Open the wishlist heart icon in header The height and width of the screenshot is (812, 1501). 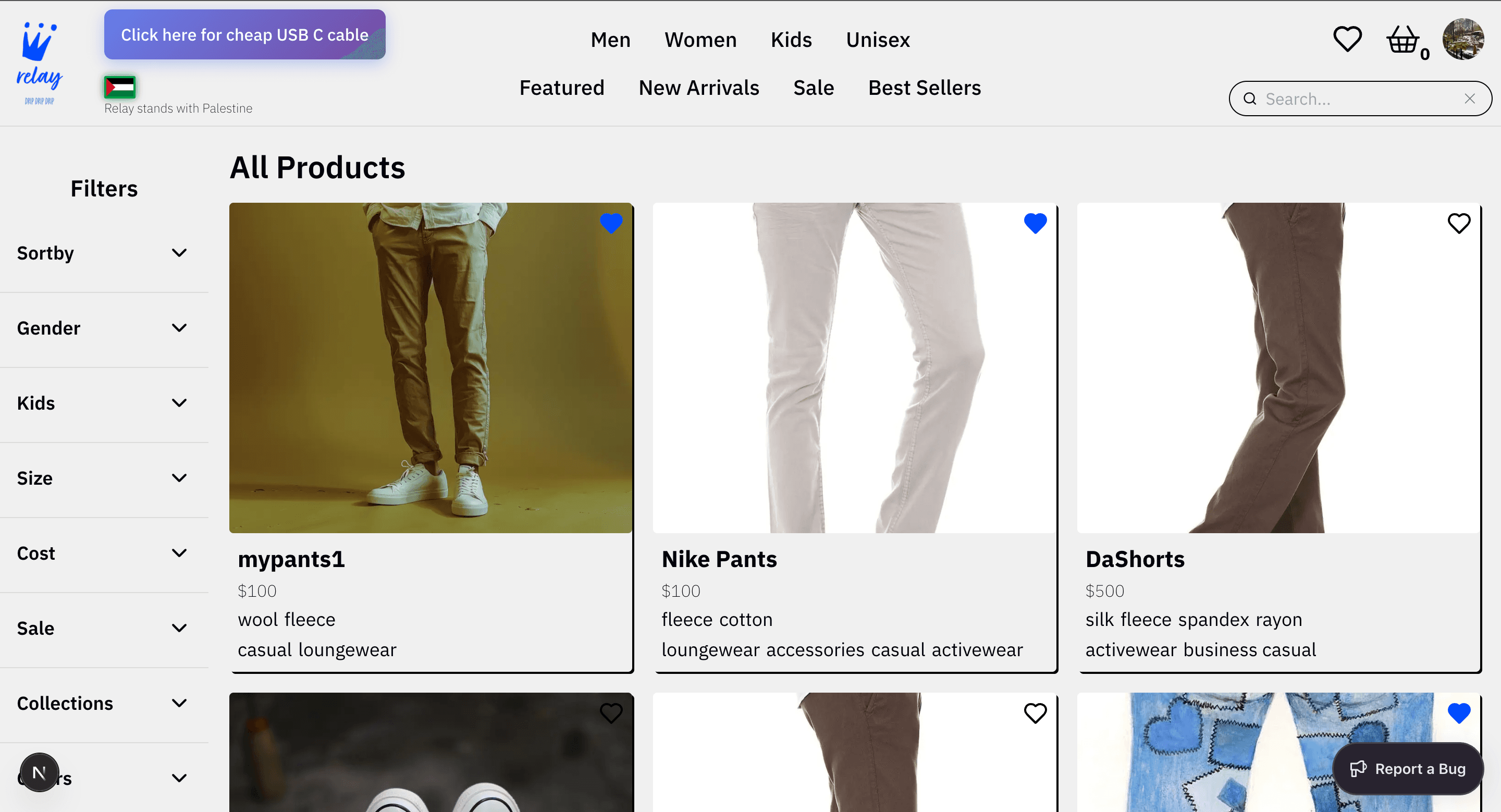(x=1347, y=40)
